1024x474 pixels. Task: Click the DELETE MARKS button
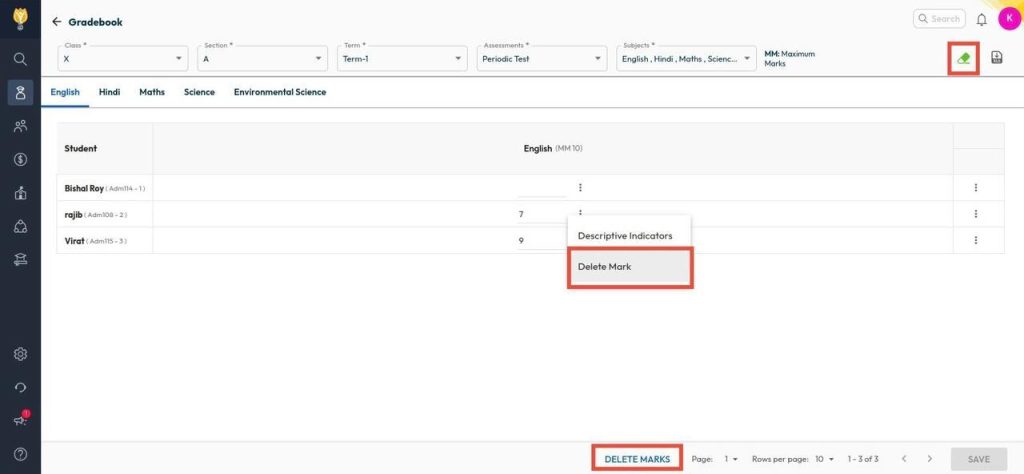coord(637,459)
